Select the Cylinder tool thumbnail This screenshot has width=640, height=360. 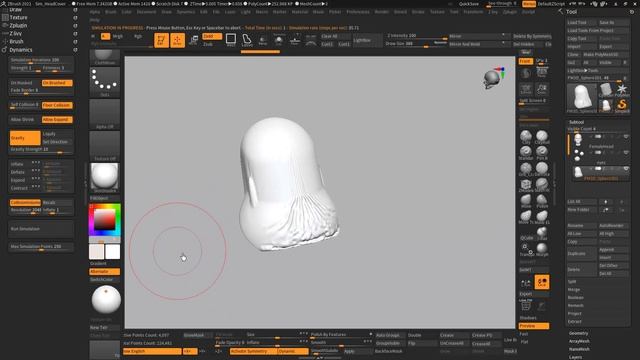606,90
